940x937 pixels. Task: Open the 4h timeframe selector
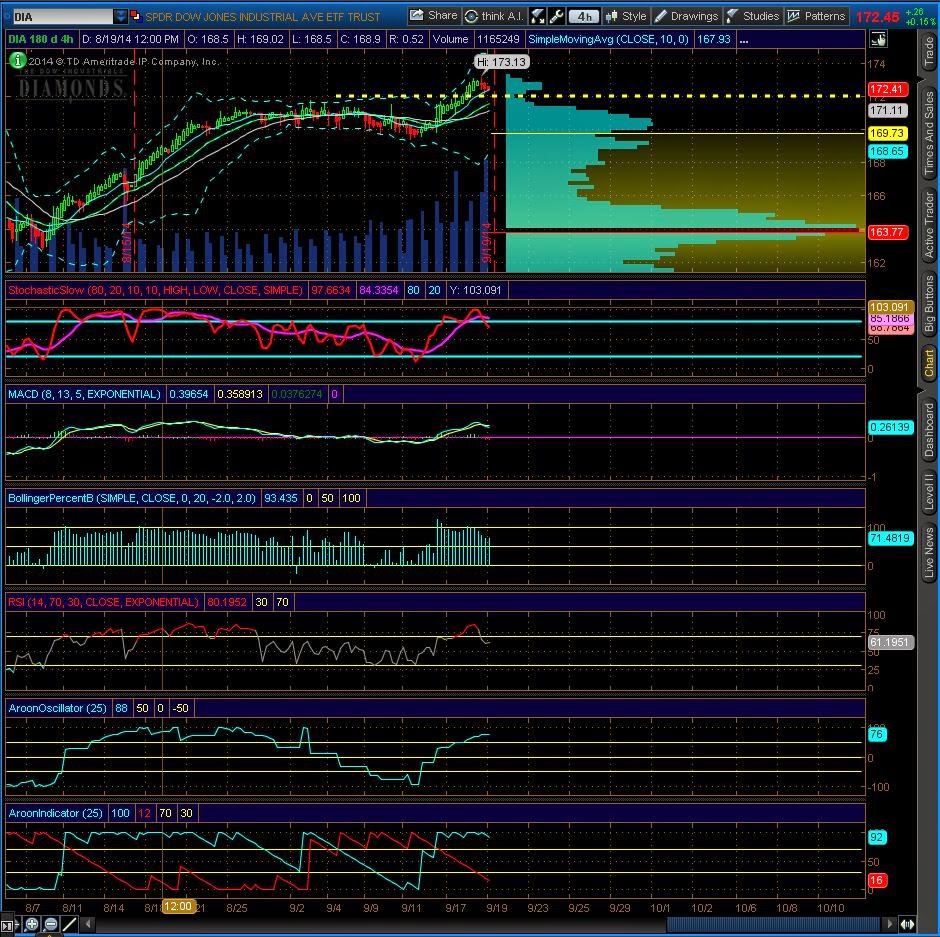[x=585, y=16]
